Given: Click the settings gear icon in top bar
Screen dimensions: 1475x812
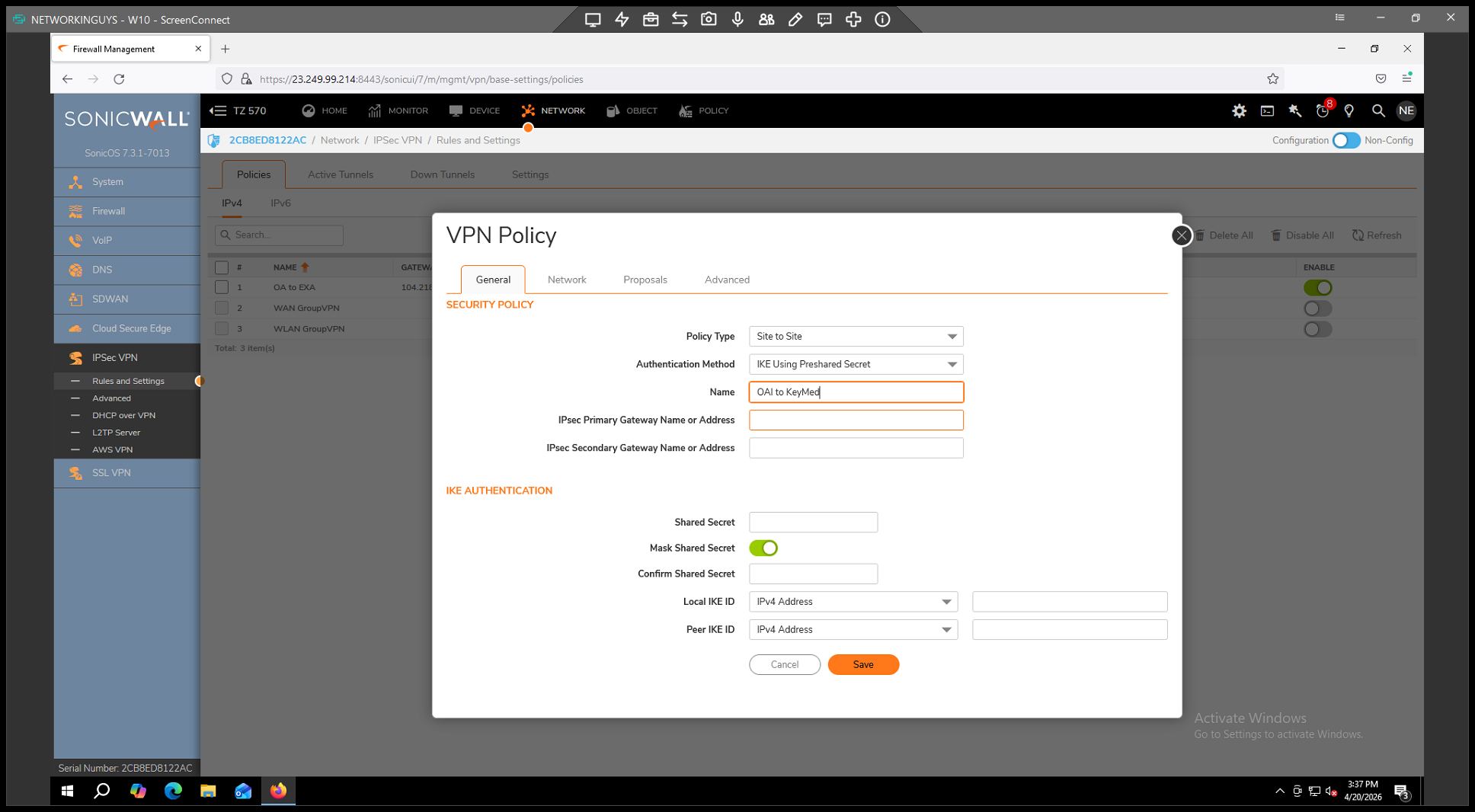Looking at the screenshot, I should pos(1239,111).
